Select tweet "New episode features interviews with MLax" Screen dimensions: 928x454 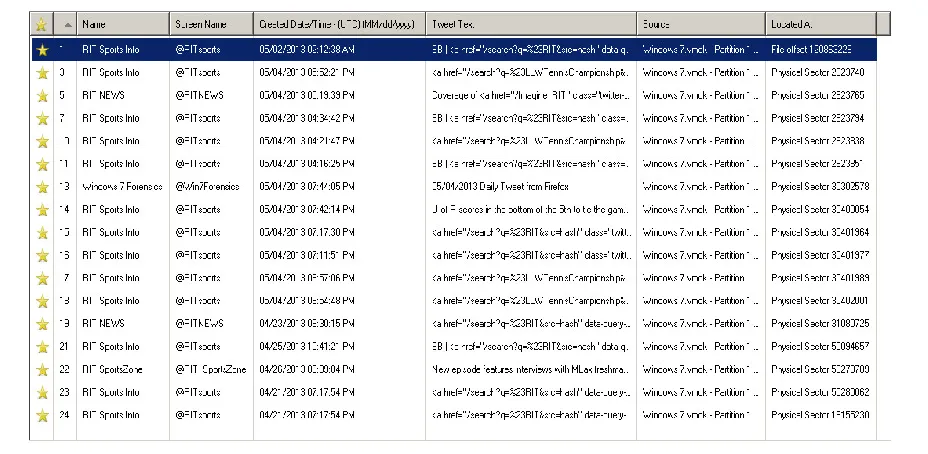click(x=531, y=369)
